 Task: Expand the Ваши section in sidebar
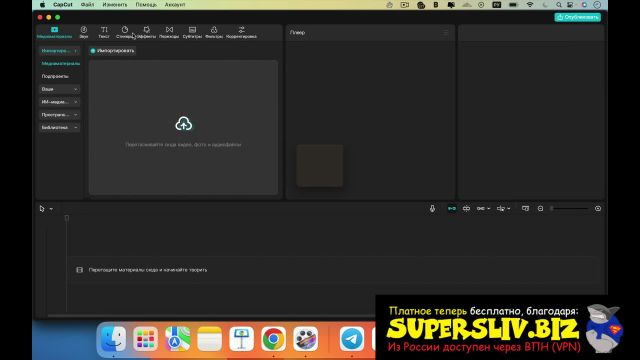pyautogui.click(x=60, y=89)
